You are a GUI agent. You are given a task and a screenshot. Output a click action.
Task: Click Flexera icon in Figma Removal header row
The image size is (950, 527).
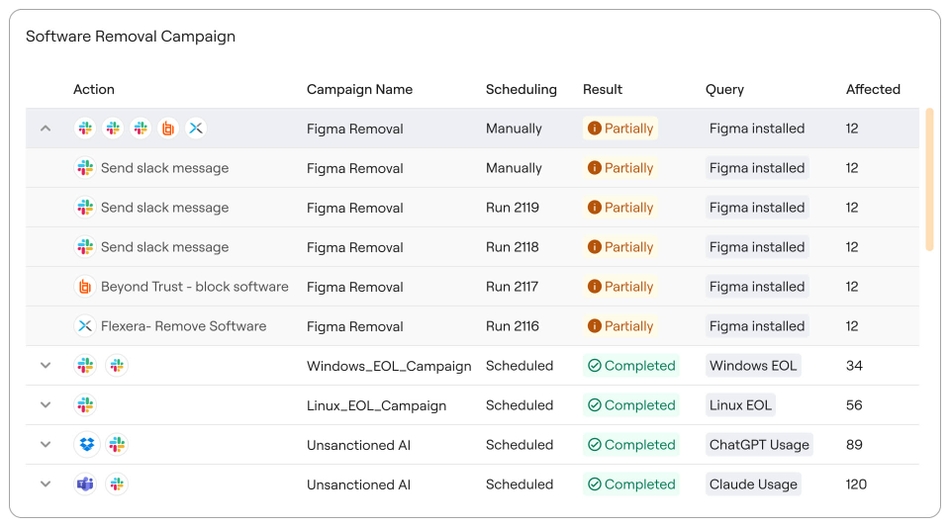(x=196, y=128)
